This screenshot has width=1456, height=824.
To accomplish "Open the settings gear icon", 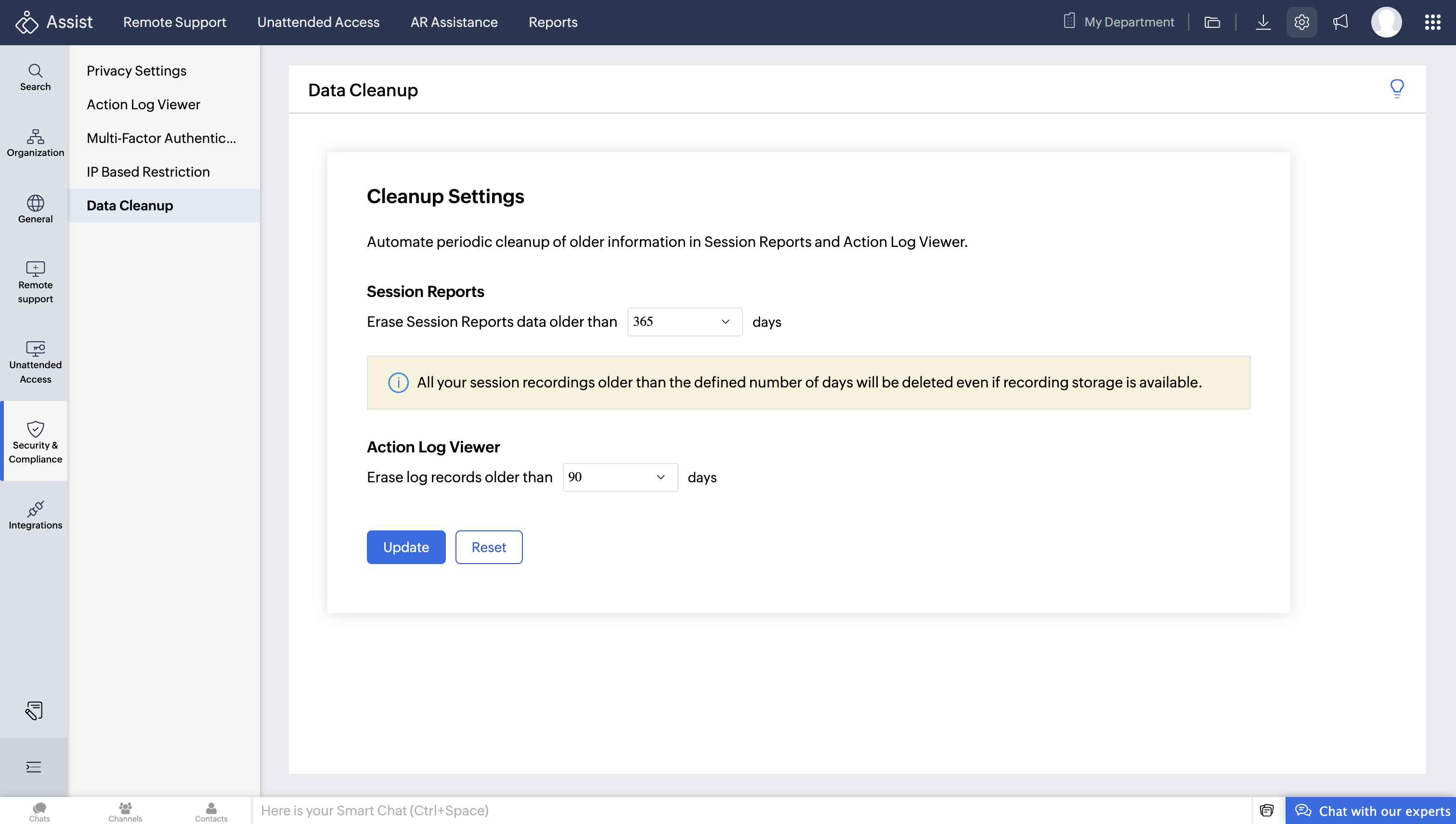I will point(1301,22).
